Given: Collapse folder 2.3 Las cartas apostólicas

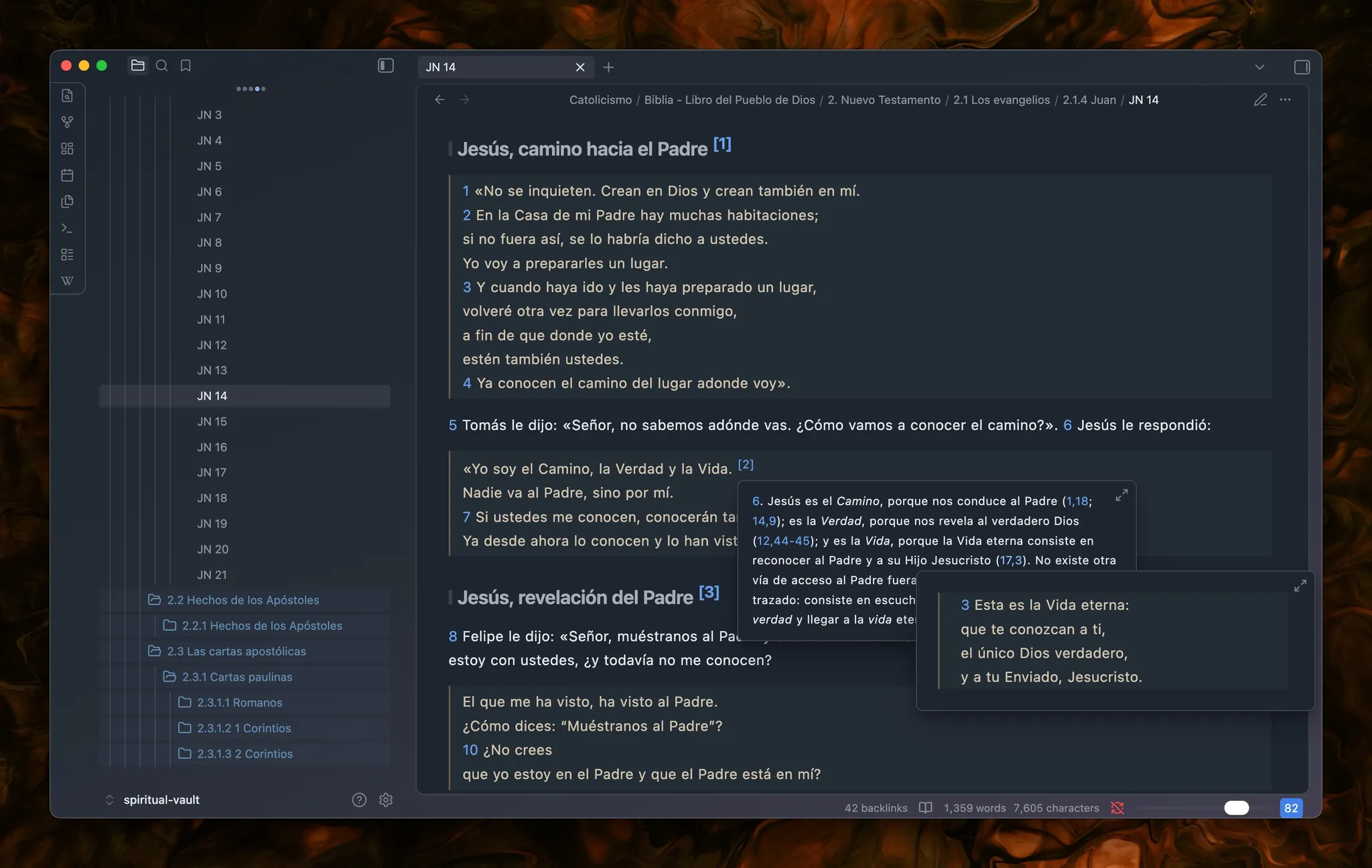Looking at the screenshot, I should click(244, 651).
